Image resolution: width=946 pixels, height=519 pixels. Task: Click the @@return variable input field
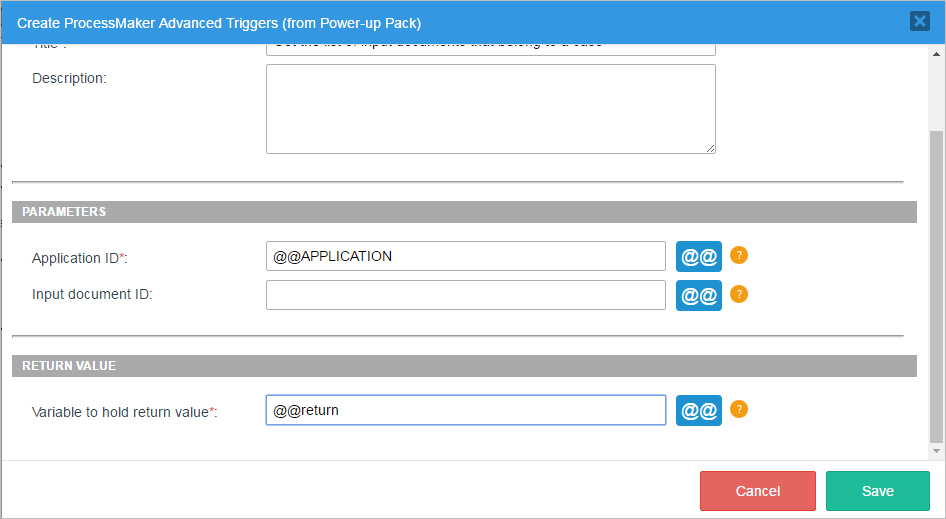[465, 410]
